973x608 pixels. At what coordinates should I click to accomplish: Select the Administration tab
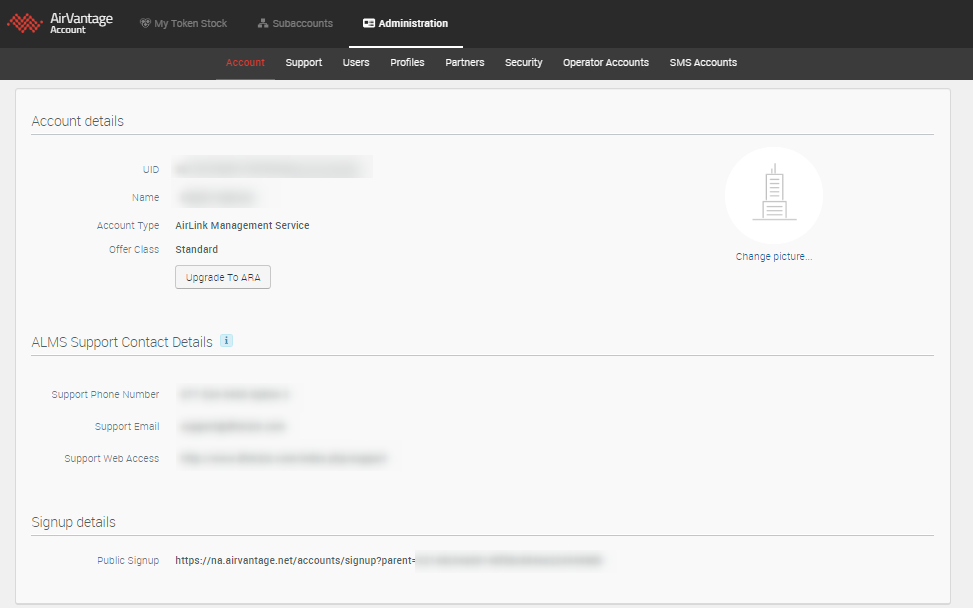click(x=405, y=23)
